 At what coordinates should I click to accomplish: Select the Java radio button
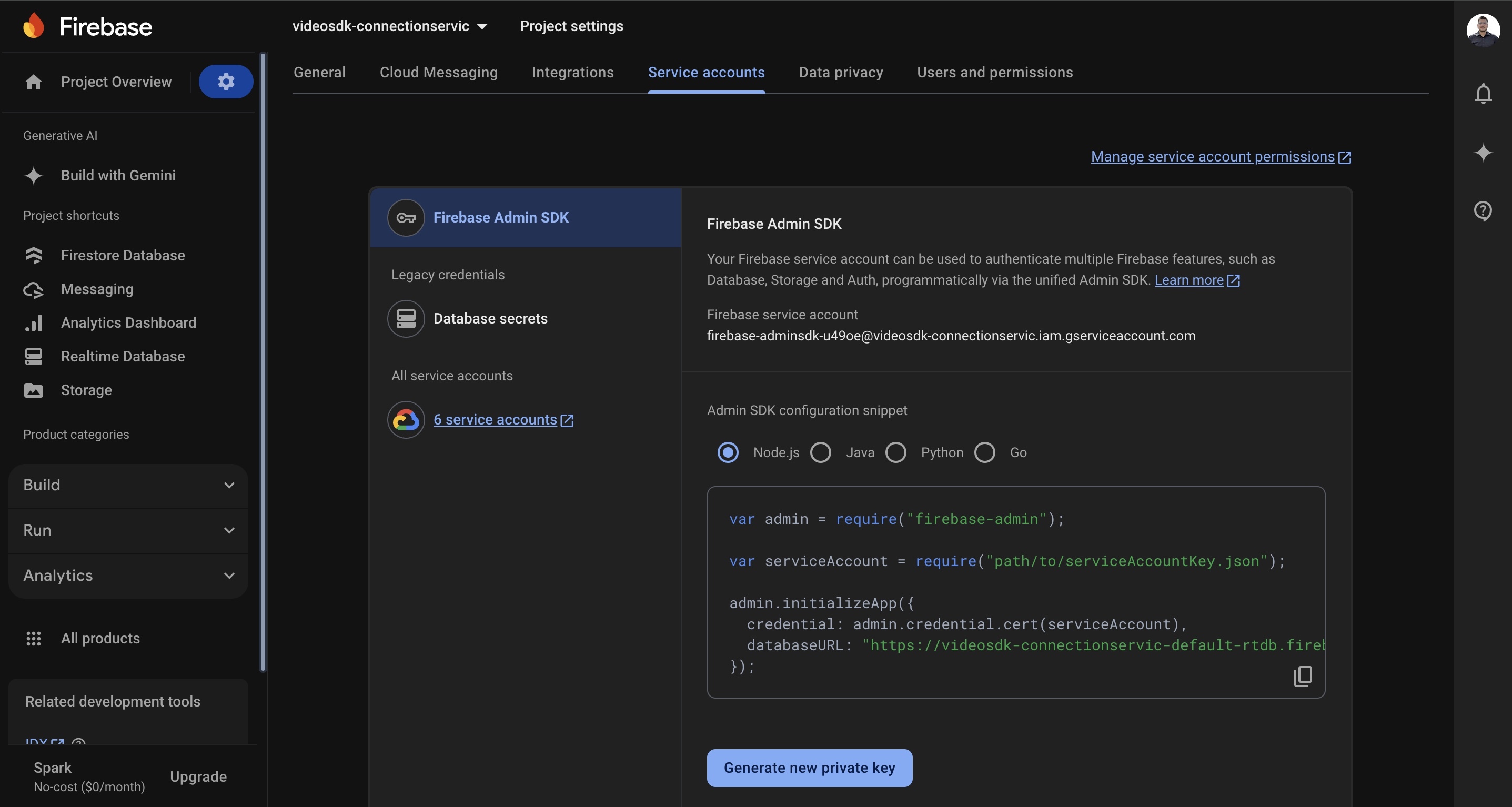coord(821,452)
